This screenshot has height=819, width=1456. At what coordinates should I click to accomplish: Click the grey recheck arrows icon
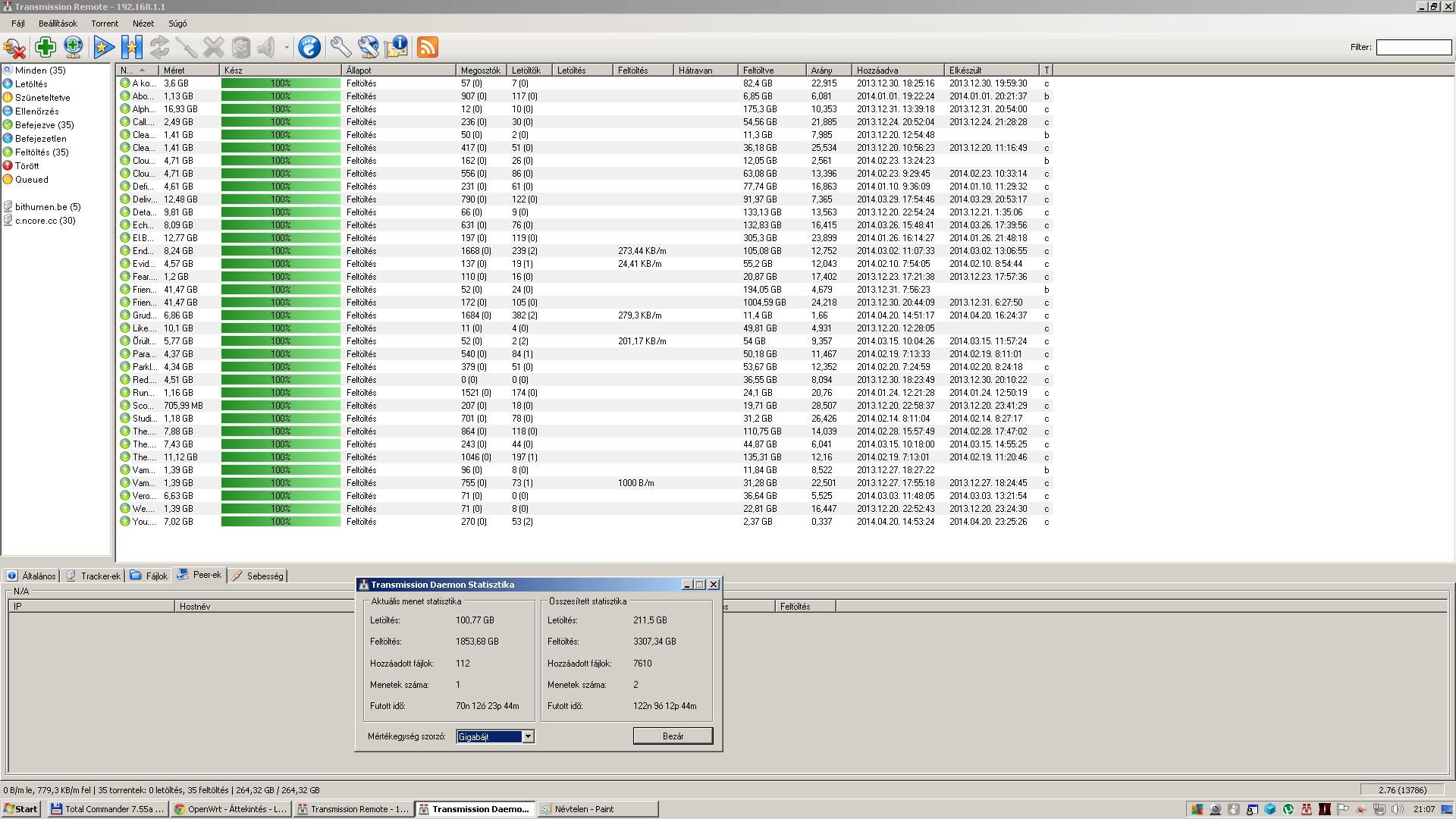(159, 48)
